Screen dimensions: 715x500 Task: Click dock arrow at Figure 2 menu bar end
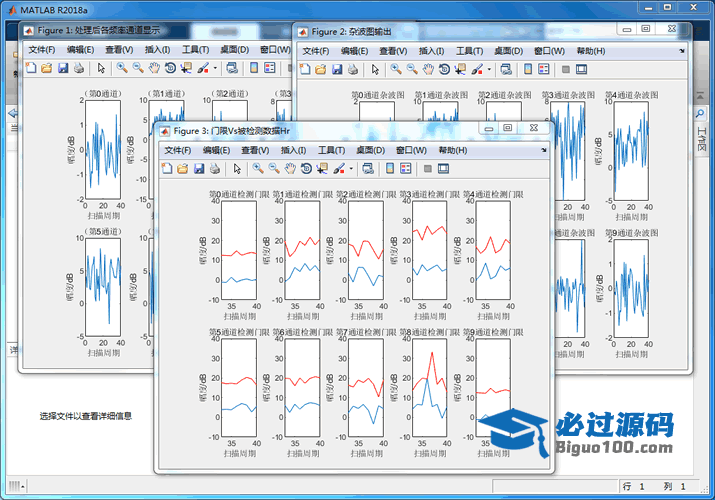[x=682, y=51]
